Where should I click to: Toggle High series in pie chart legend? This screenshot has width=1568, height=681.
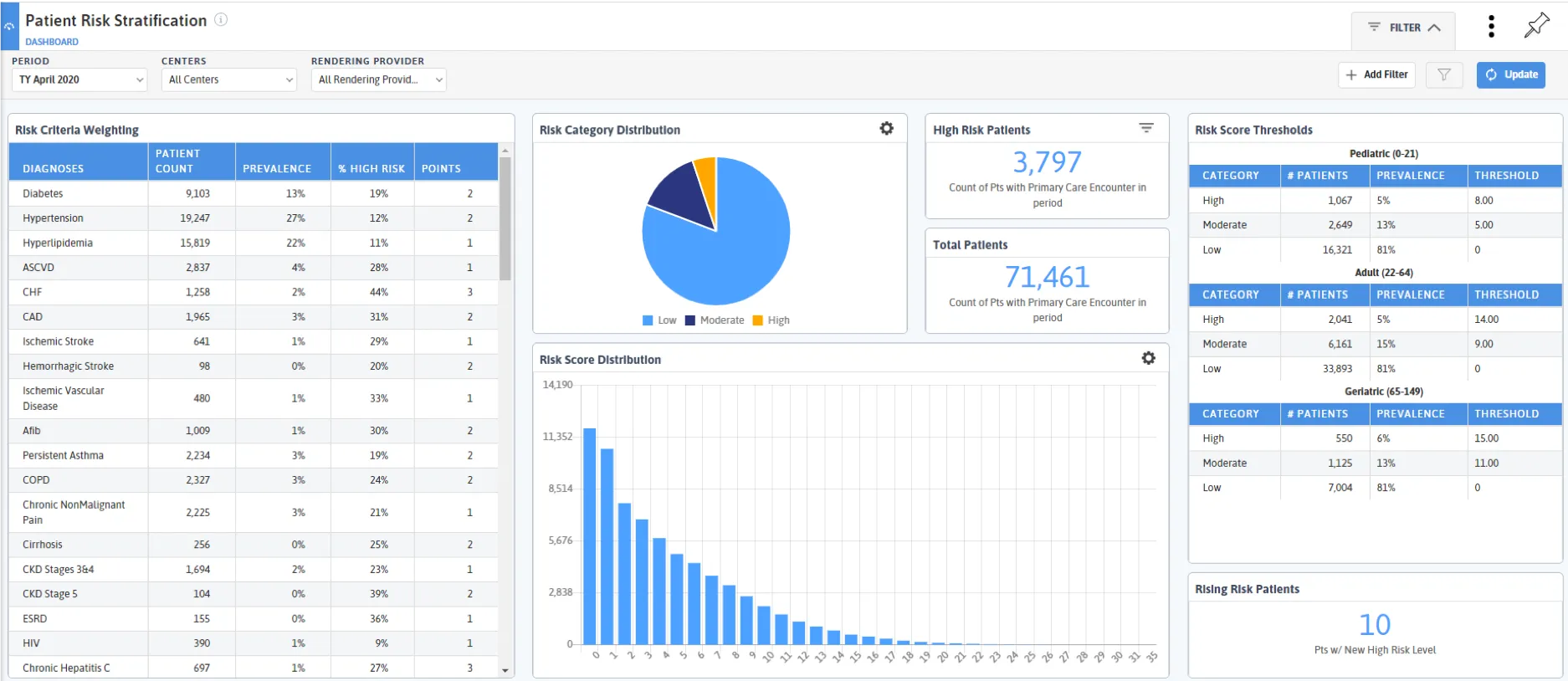771,320
